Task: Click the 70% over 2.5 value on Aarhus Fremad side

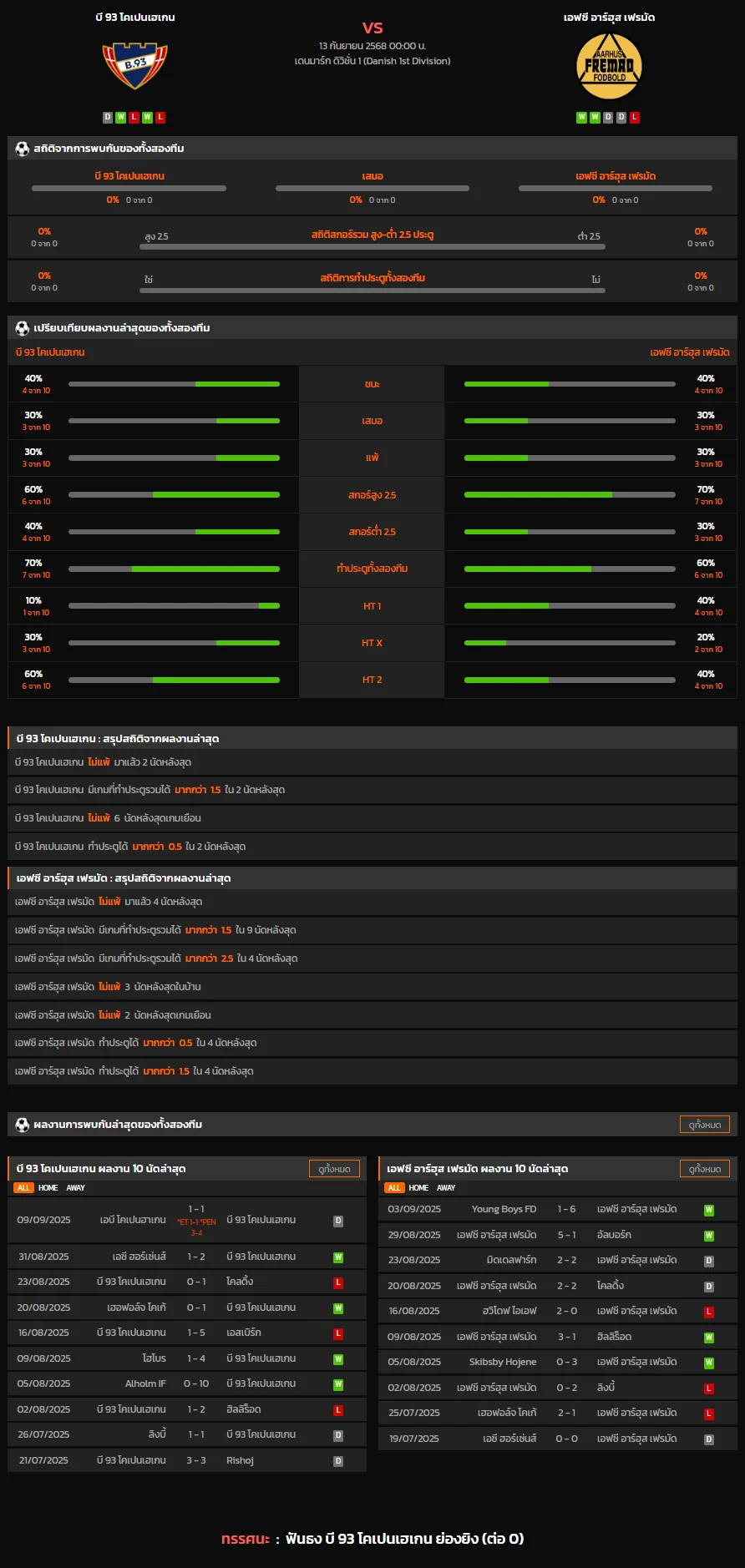Action: tap(706, 489)
